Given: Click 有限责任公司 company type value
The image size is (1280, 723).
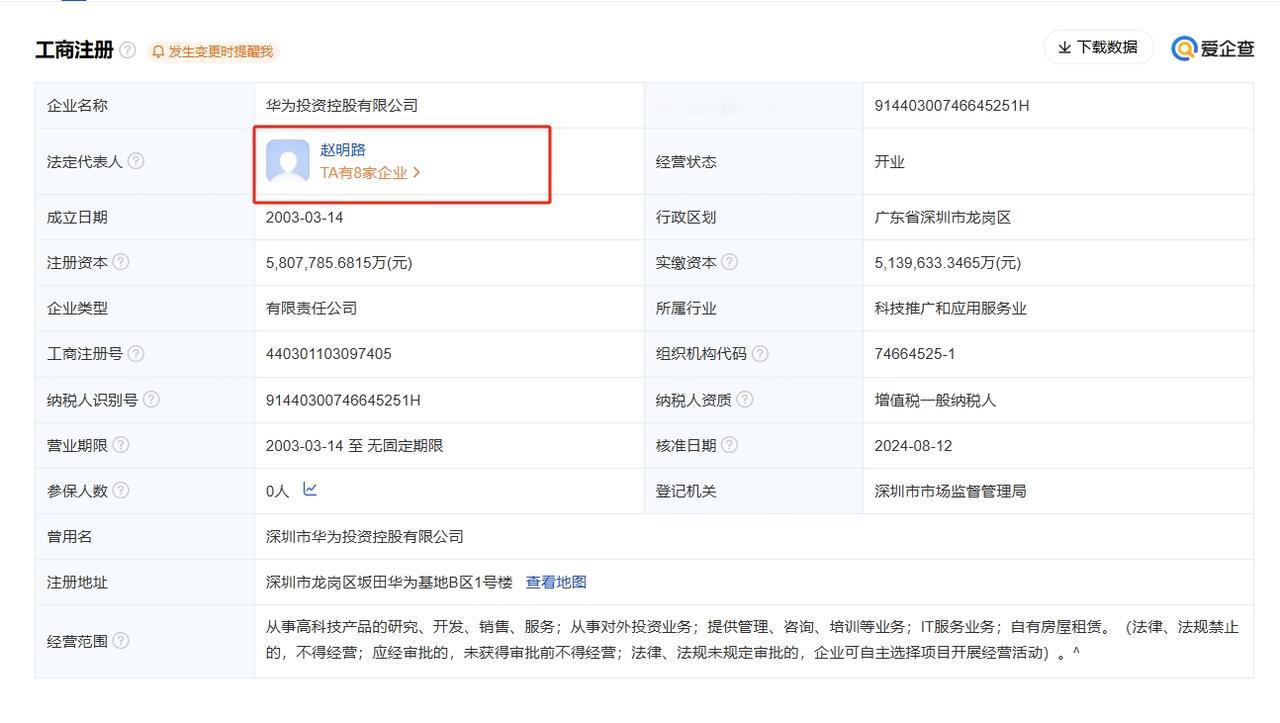Looking at the screenshot, I should pyautogui.click(x=311, y=308).
